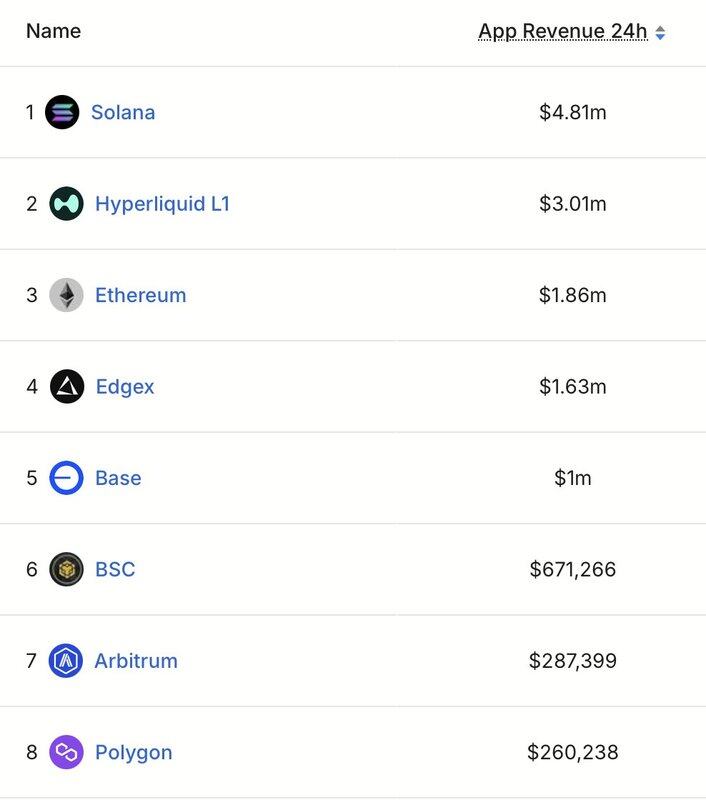Click the Solana chain logo icon
The image size is (706, 800).
pos(62,112)
